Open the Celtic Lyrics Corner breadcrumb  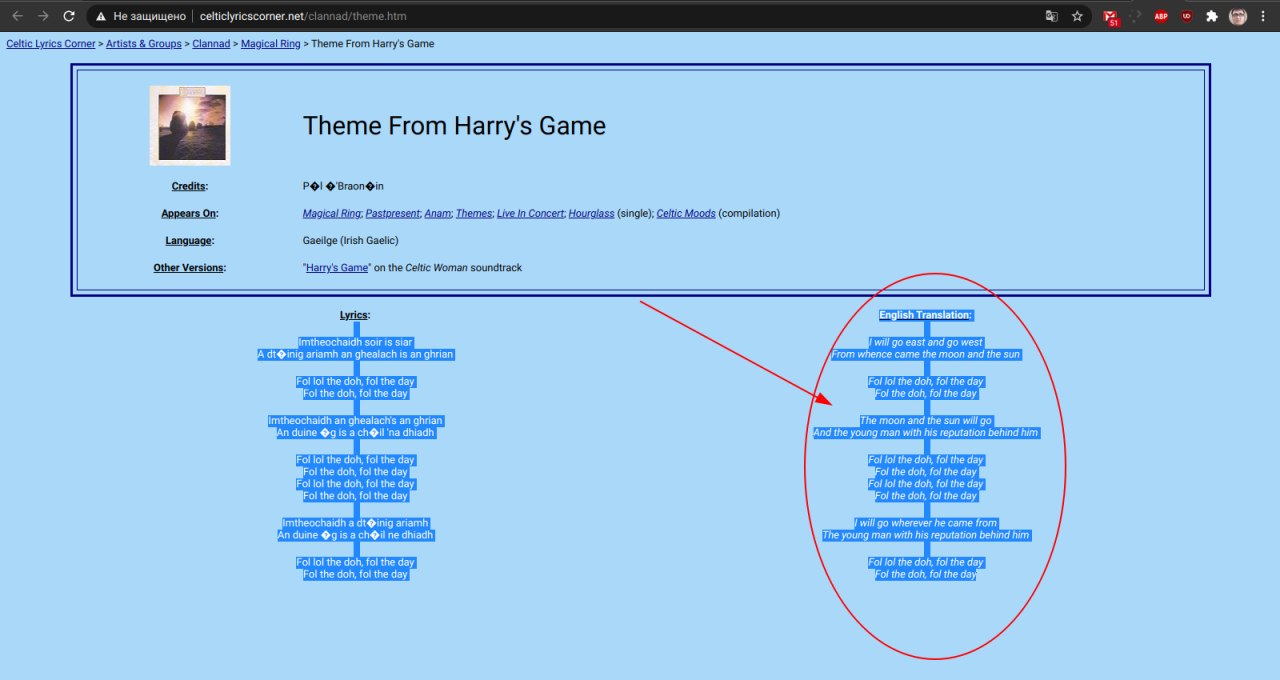point(51,44)
